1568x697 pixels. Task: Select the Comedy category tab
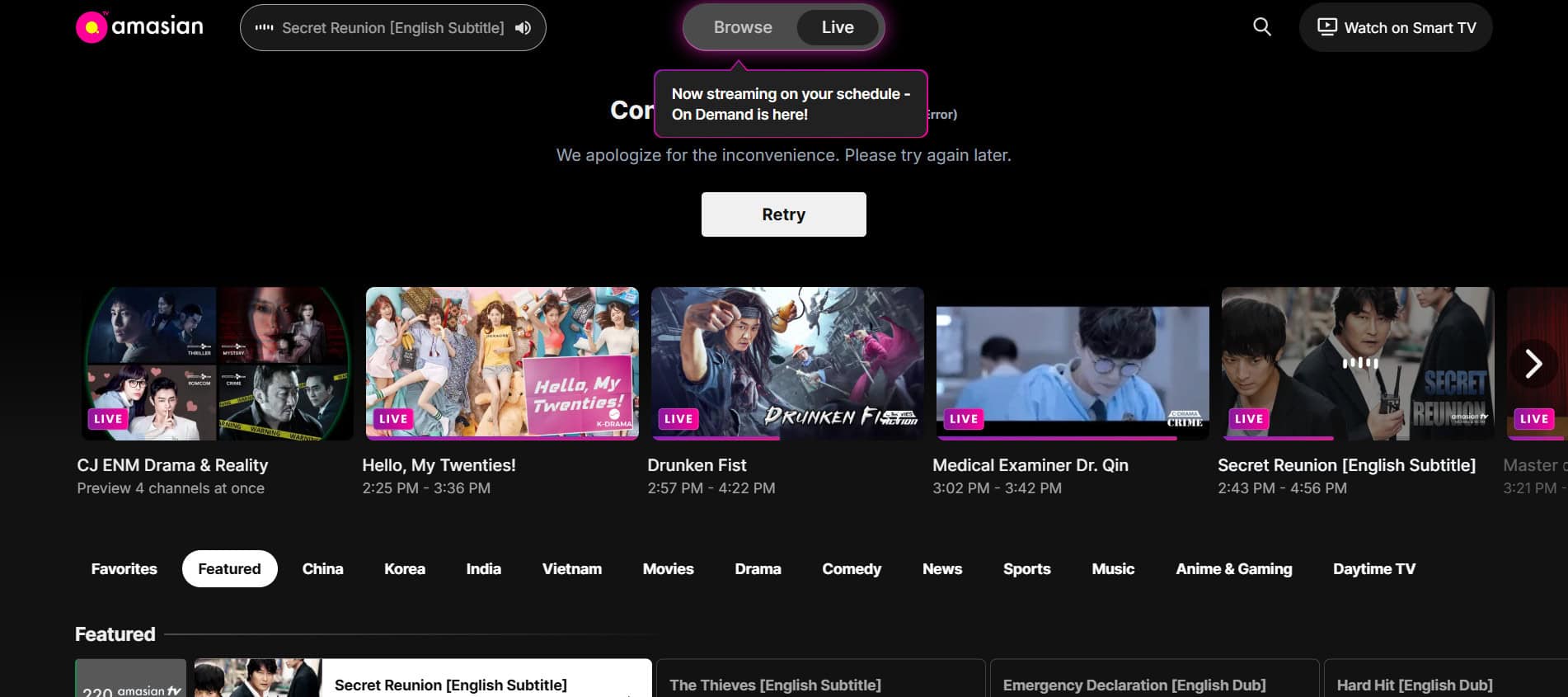coord(852,569)
